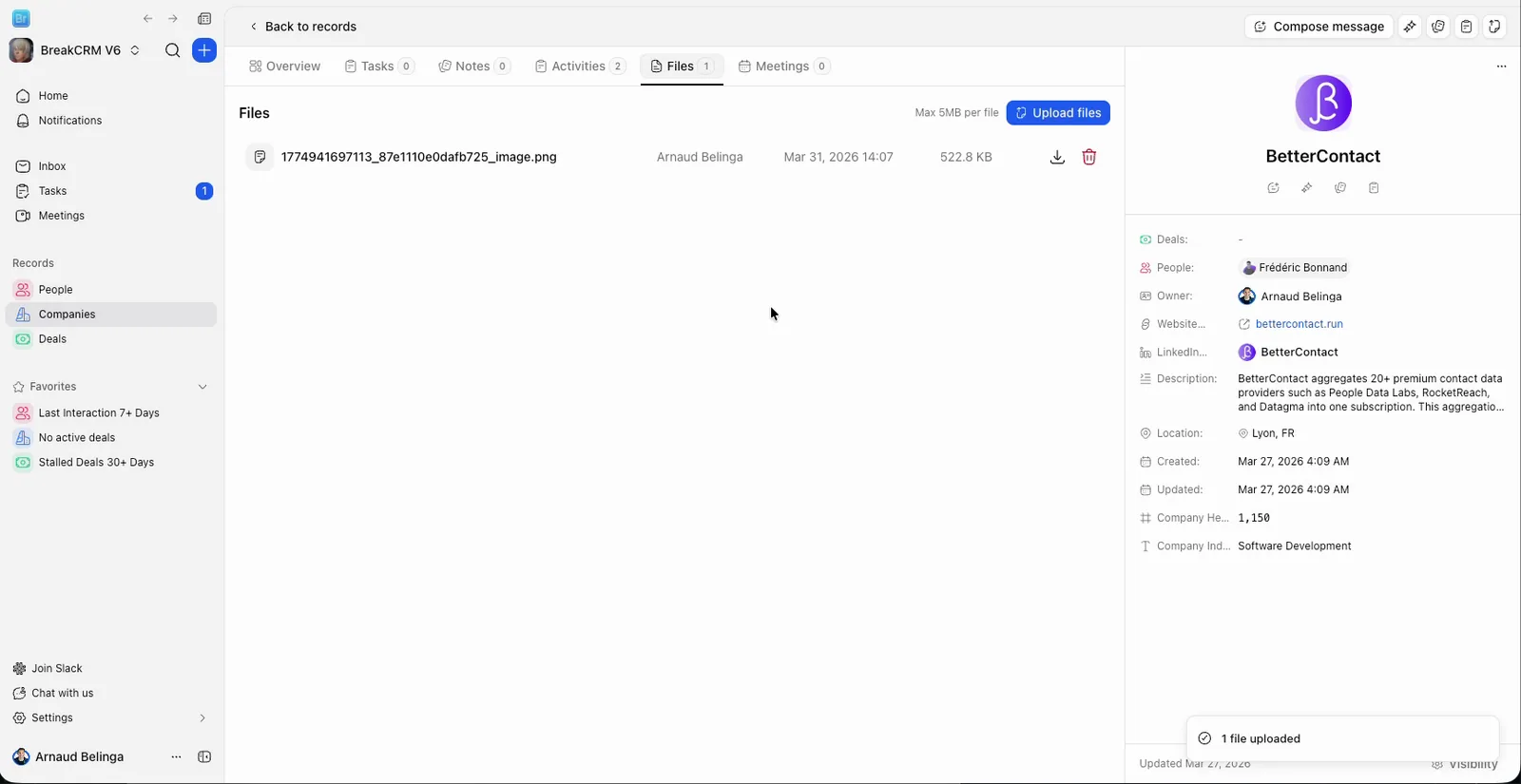Navigate back with the left arrow
The width and height of the screenshot is (1521, 784).
[147, 18]
